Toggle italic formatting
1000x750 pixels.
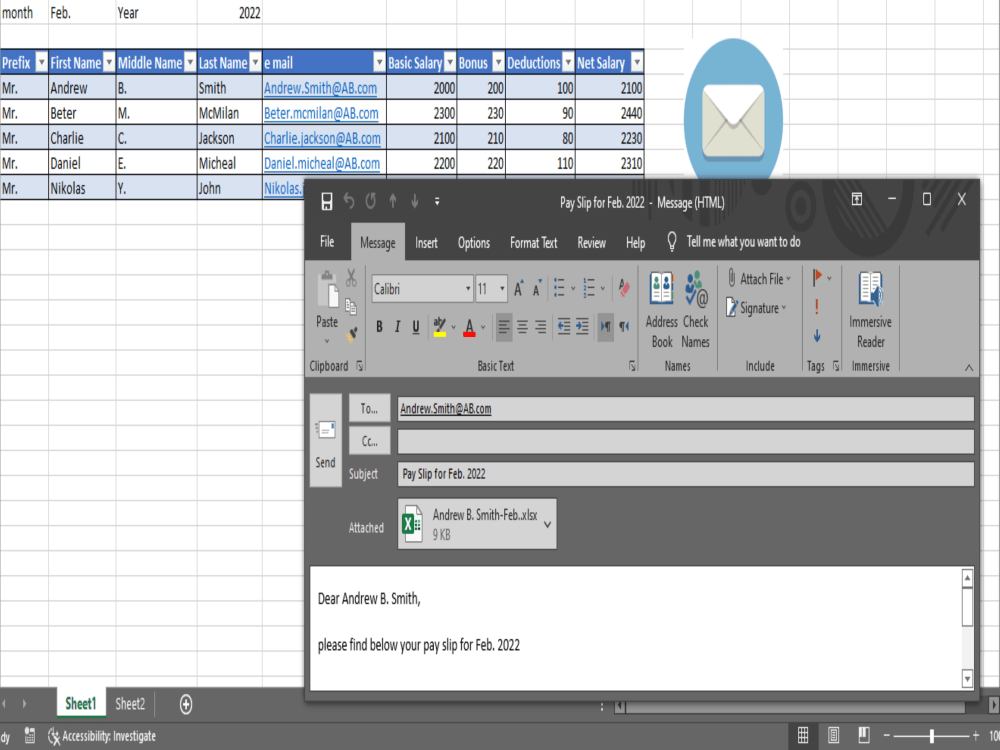coord(397,327)
